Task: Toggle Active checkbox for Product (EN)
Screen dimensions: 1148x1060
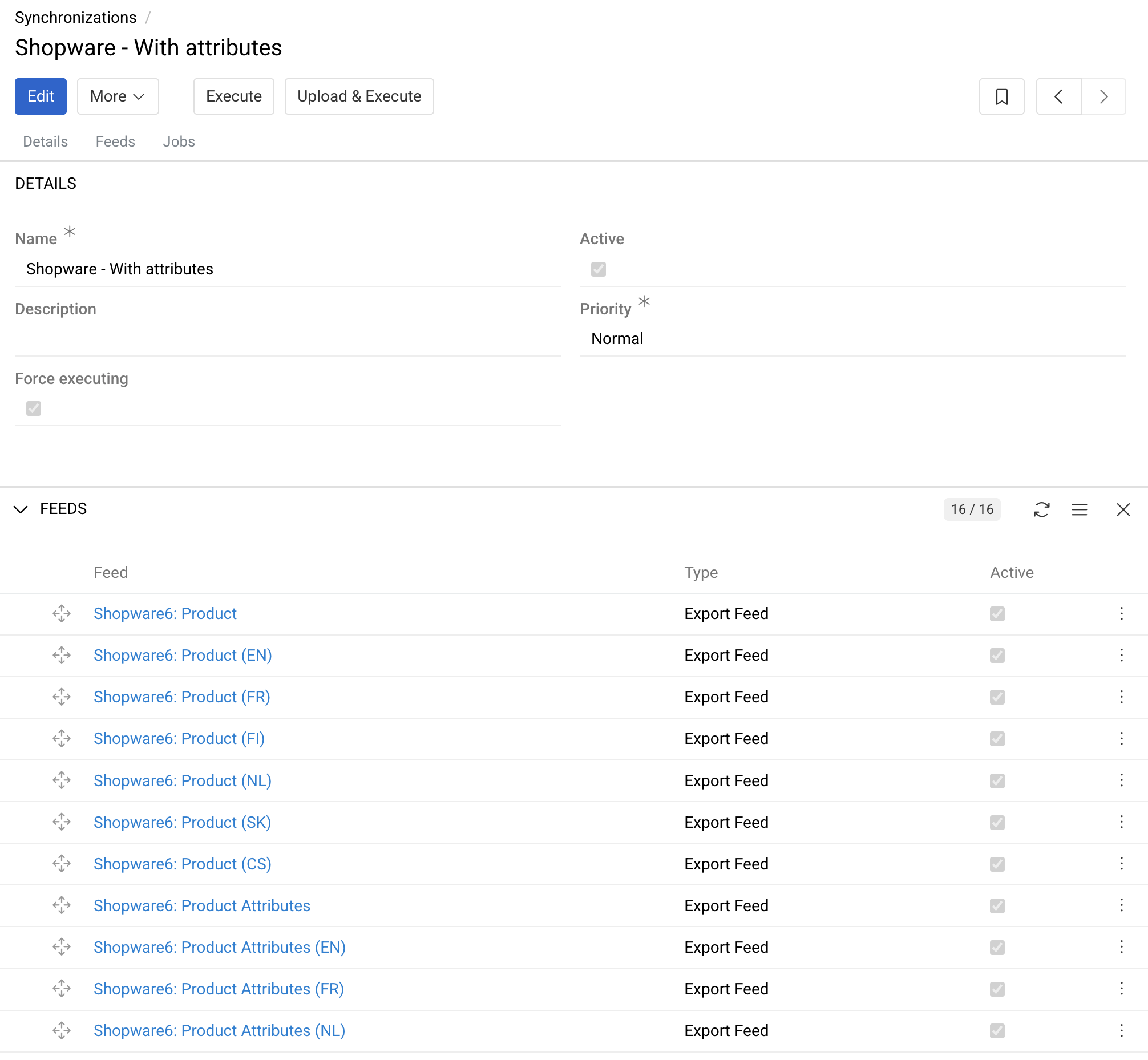Action: [x=997, y=655]
